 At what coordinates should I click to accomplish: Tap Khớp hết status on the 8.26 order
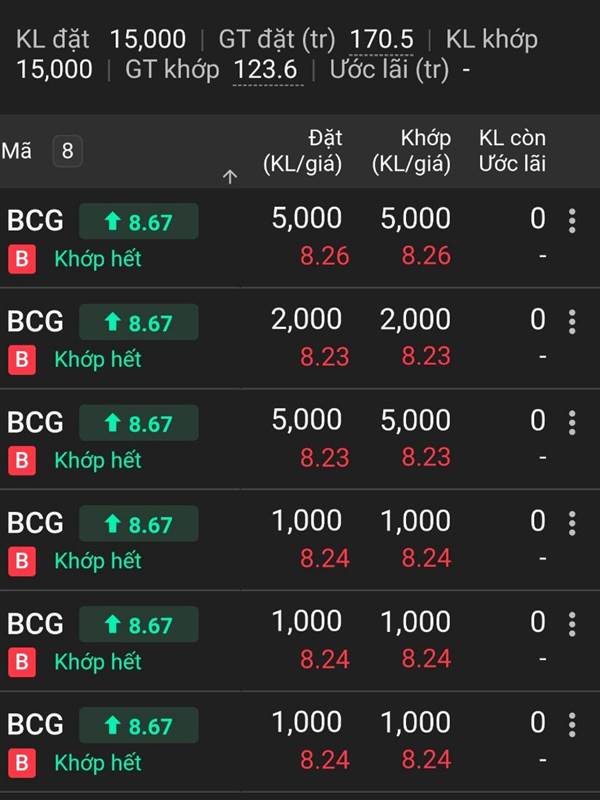coord(98,259)
